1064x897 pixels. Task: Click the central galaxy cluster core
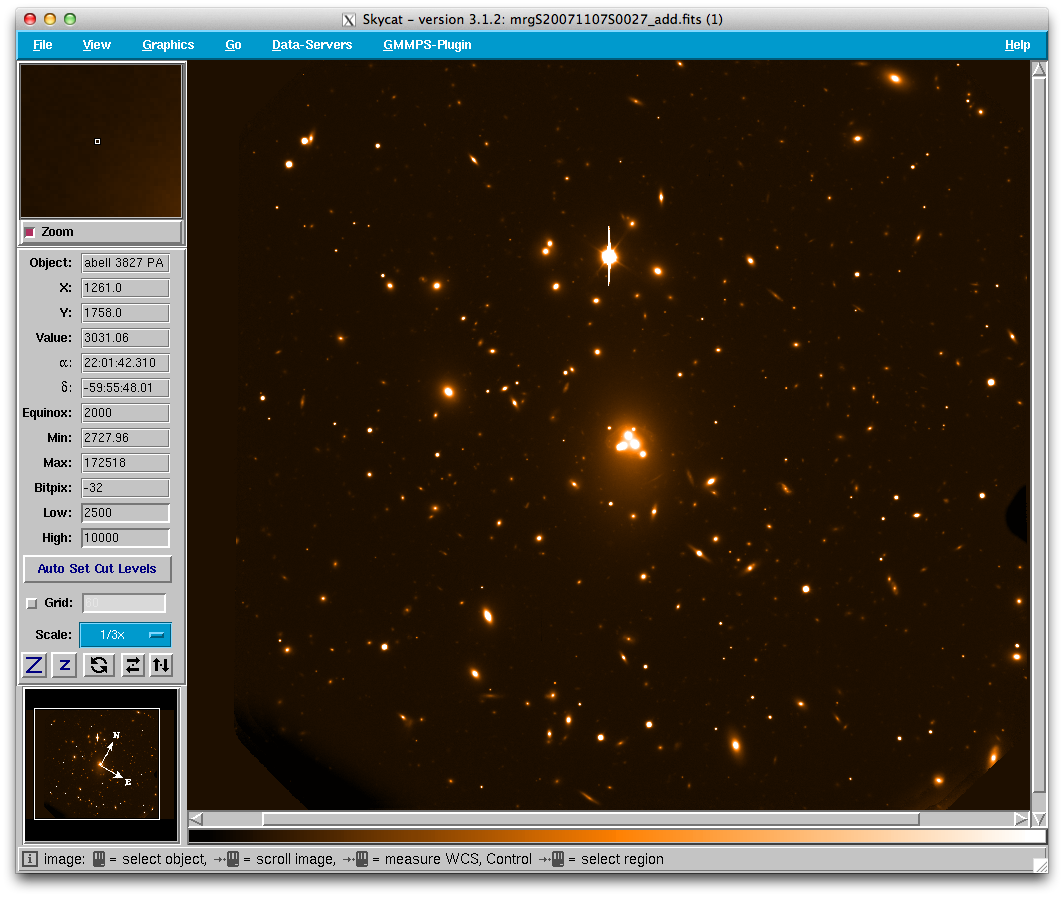point(629,441)
